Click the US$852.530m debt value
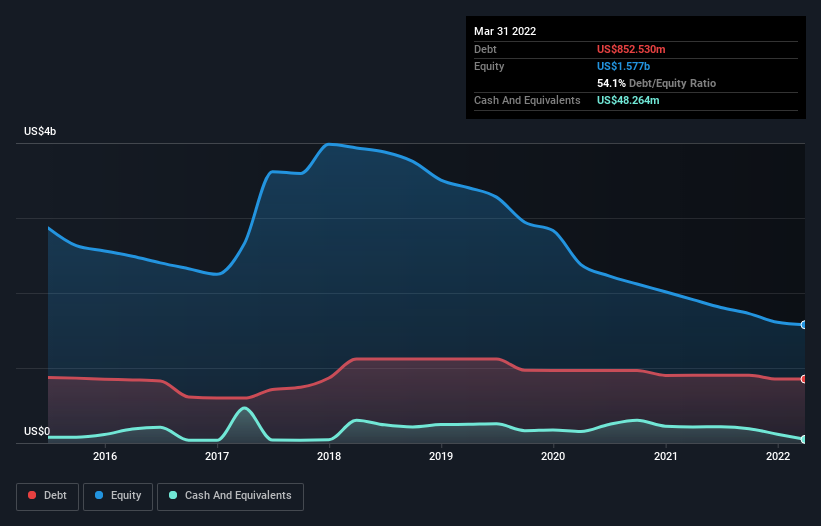 coord(631,49)
